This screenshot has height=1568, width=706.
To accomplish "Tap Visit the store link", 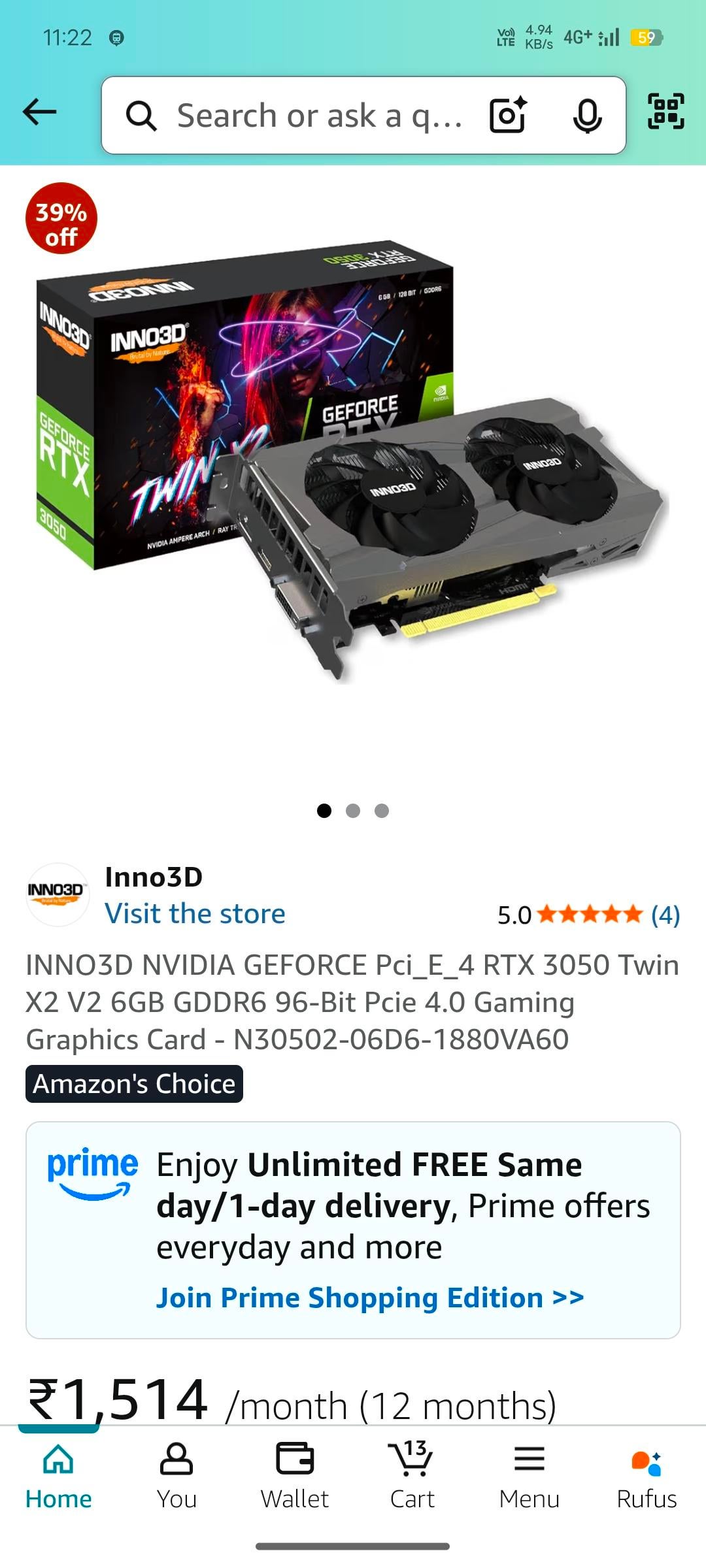I will [x=195, y=913].
